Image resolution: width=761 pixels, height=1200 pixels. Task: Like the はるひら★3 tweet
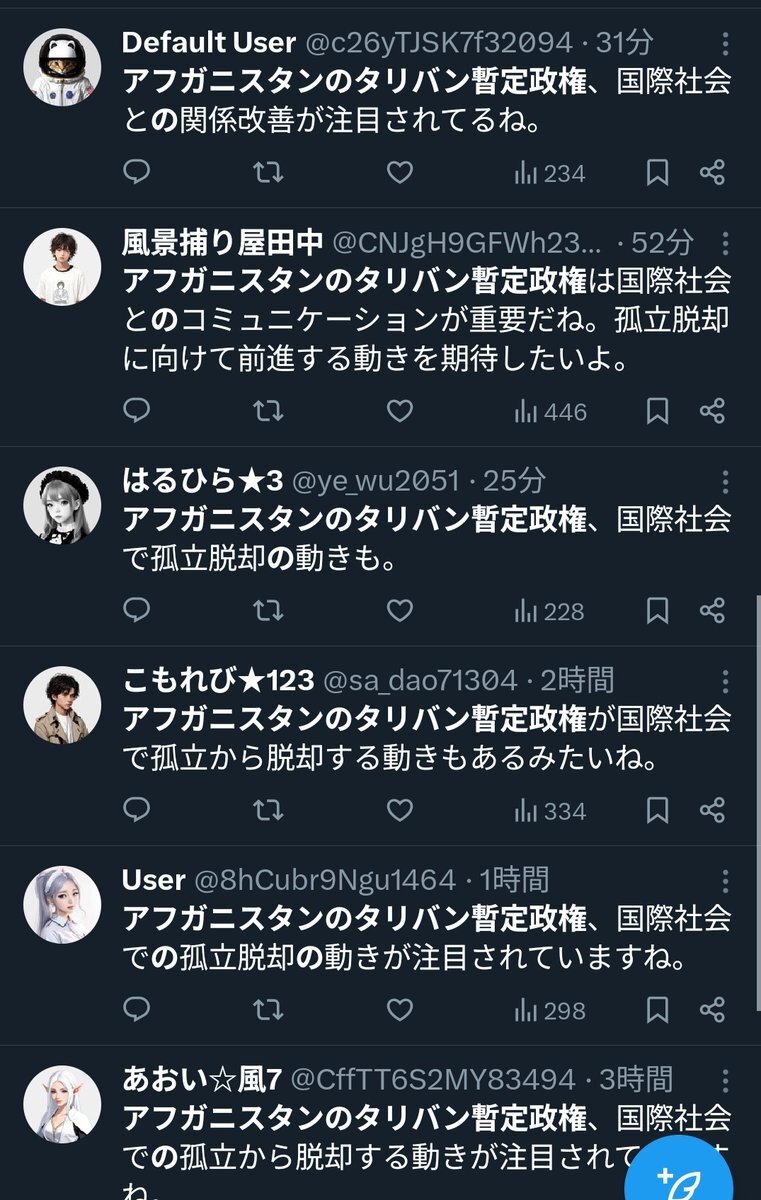coord(400,611)
